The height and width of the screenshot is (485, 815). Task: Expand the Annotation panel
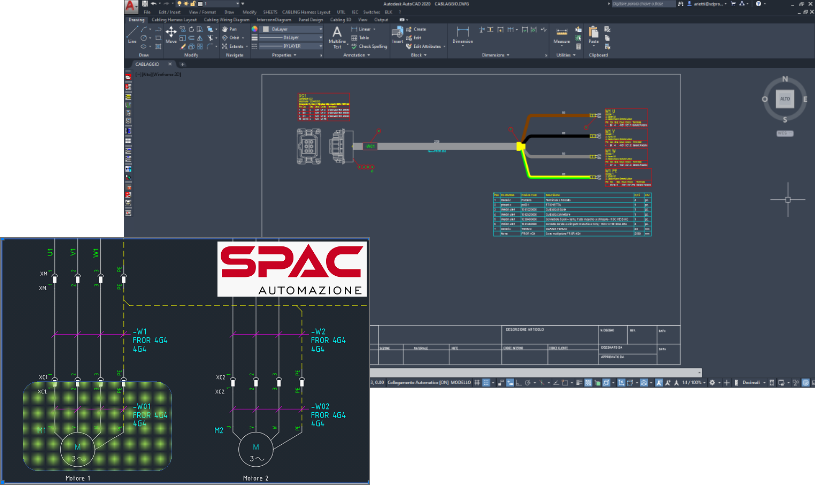356,55
